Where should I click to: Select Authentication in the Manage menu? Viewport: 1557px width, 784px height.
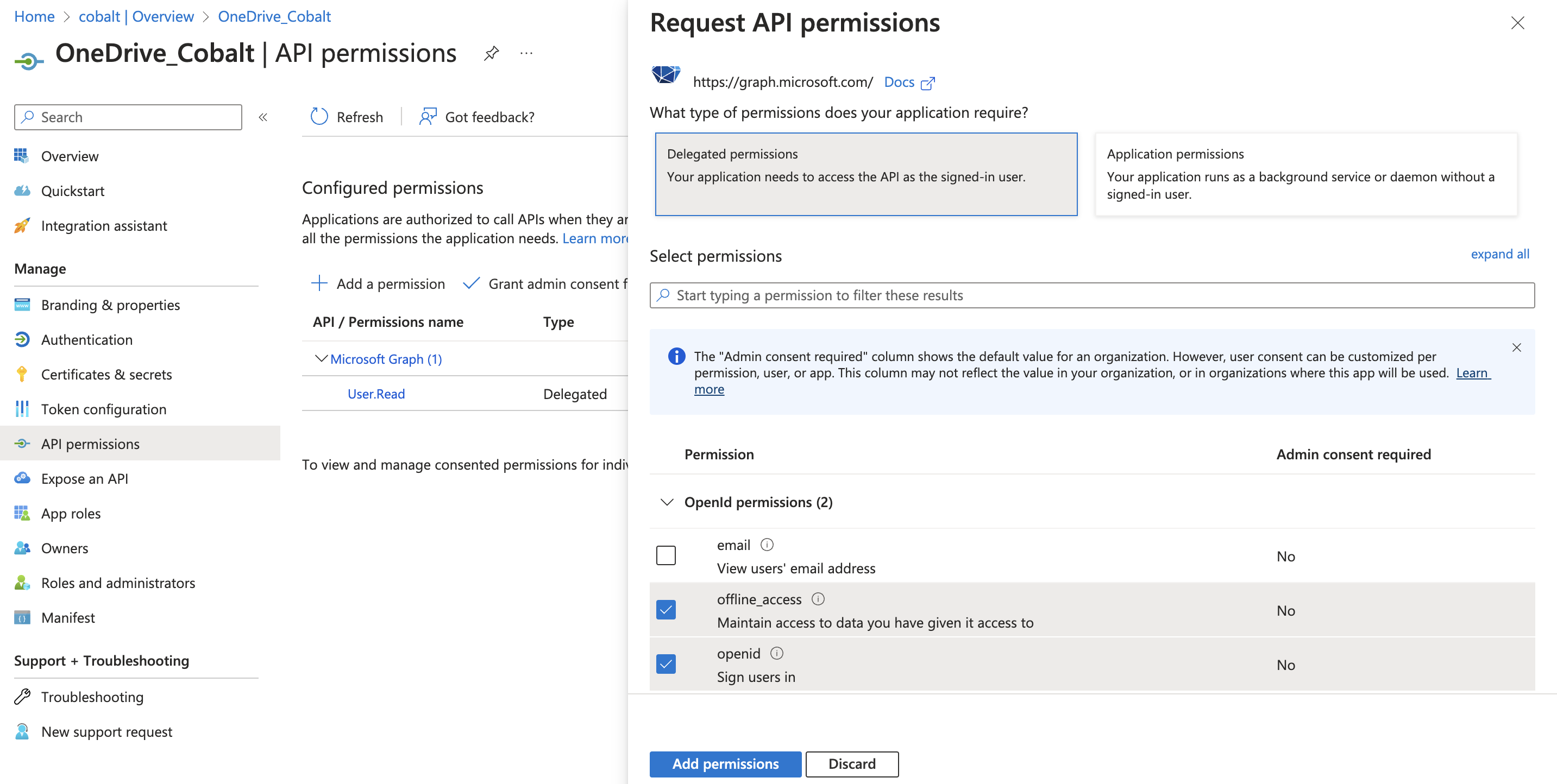click(87, 339)
